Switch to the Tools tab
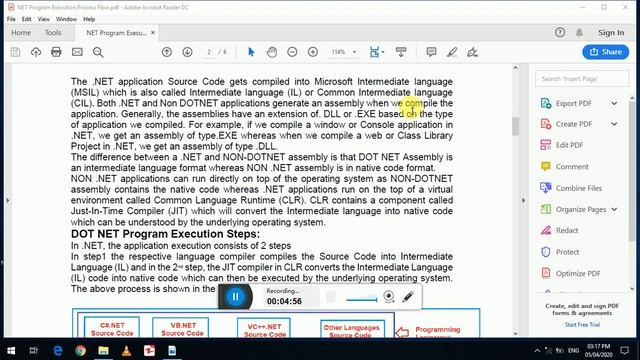The image size is (640, 360). click(x=53, y=33)
